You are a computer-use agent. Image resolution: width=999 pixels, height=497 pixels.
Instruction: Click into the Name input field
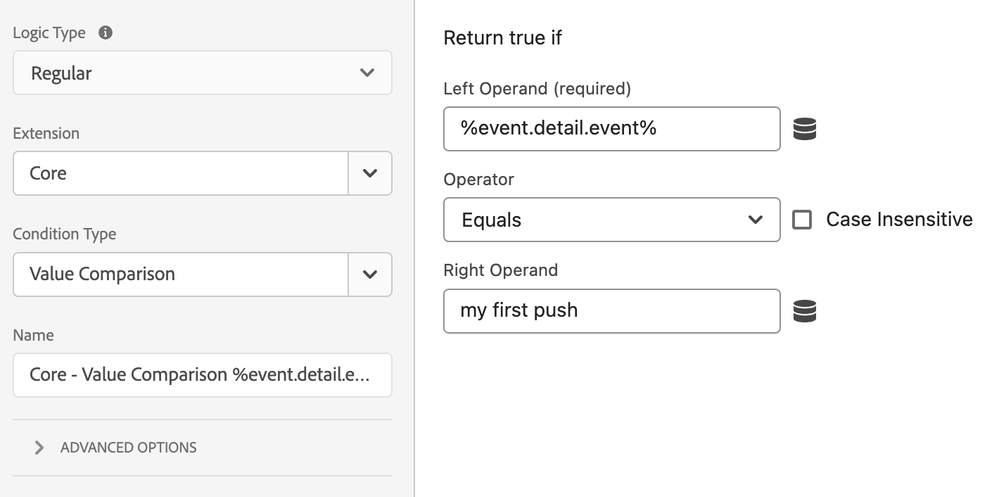pos(202,375)
